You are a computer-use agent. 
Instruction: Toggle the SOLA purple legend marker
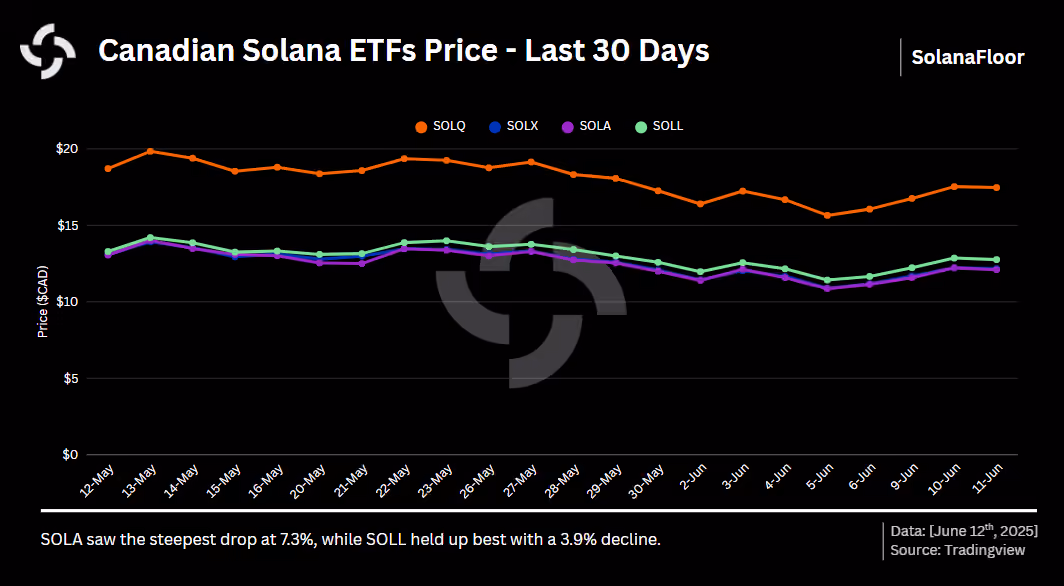pyautogui.click(x=568, y=126)
